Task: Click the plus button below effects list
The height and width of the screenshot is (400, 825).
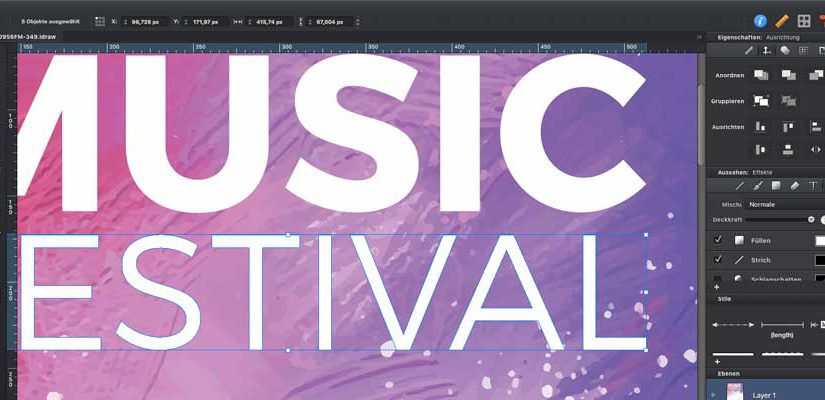Action: coord(716,287)
